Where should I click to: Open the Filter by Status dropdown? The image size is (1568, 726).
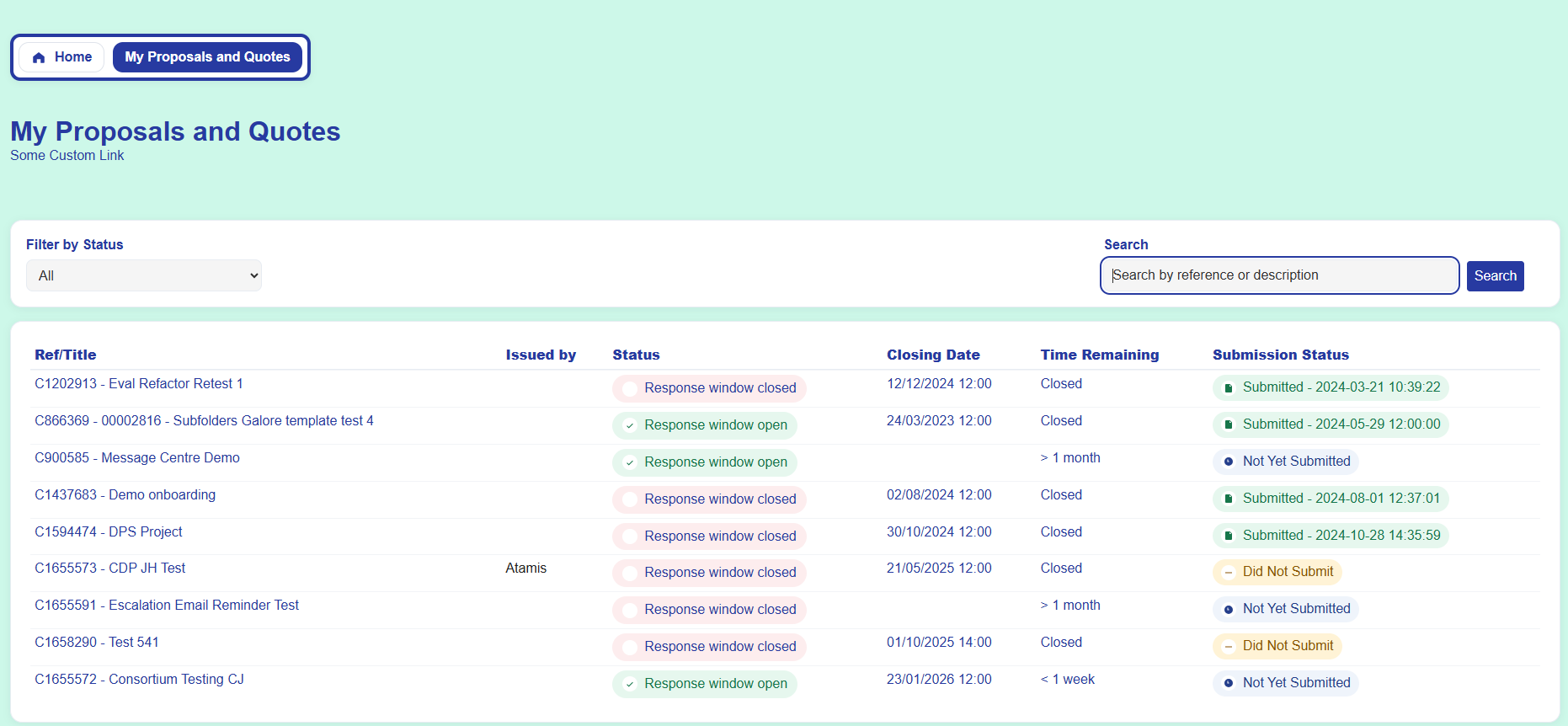coord(144,275)
